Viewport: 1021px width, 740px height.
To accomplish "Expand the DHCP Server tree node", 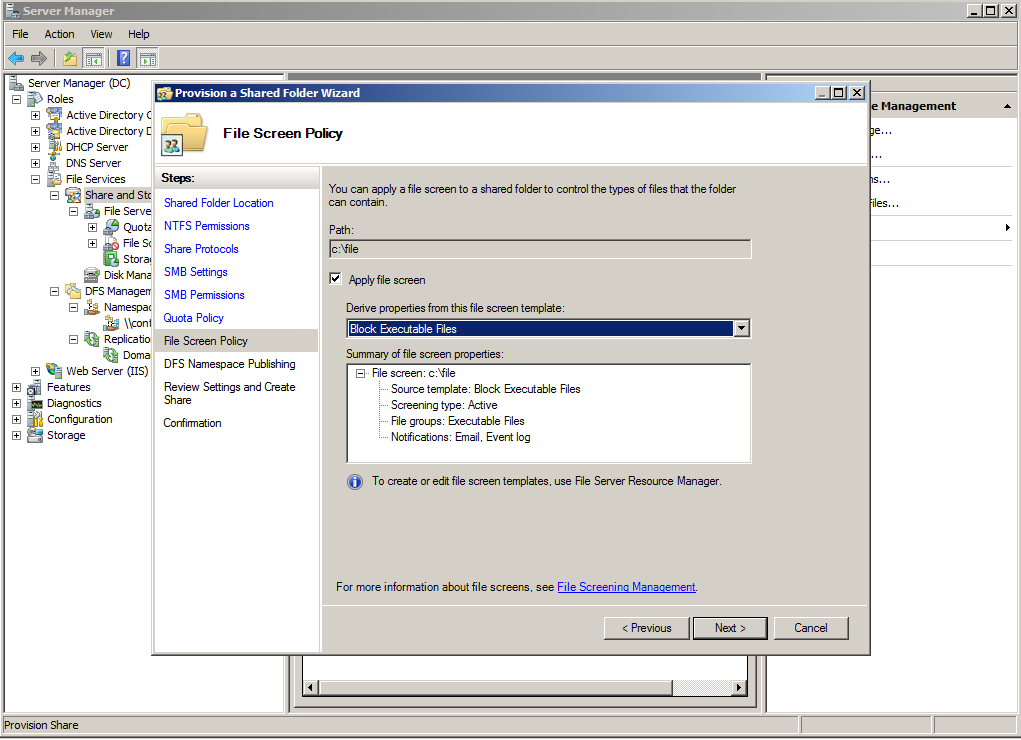I will (x=36, y=147).
